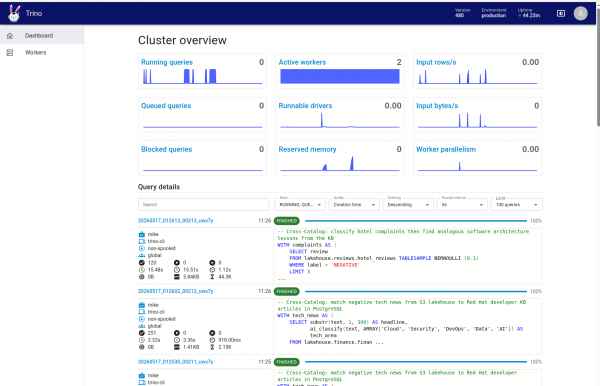Click progress bar of query 00213
600x386 pixels.
[416, 221]
